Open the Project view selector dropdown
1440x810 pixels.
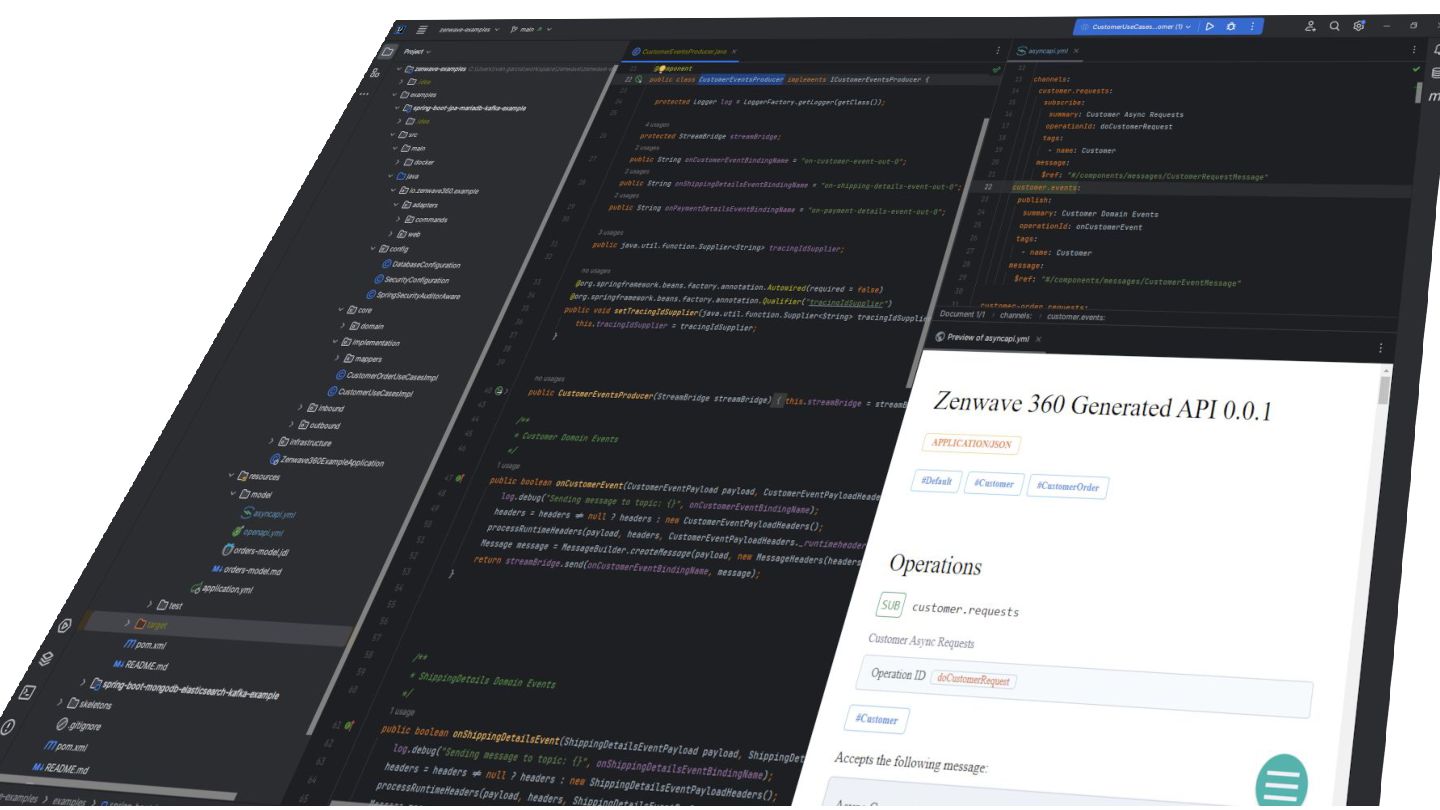click(x=417, y=51)
